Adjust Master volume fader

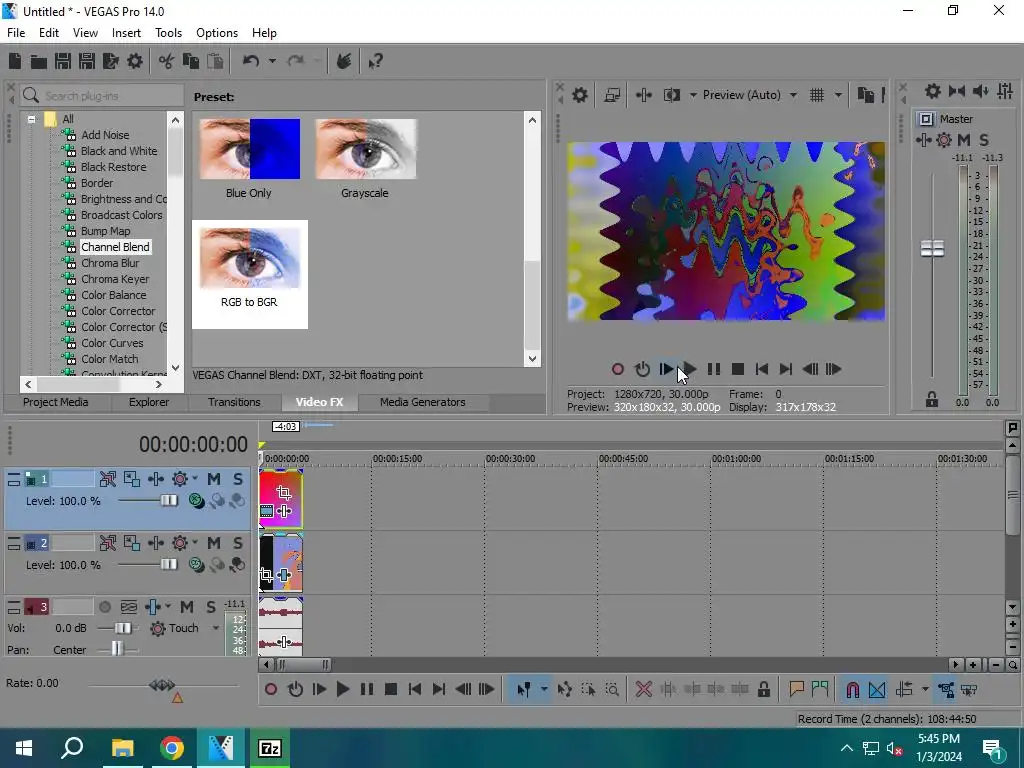[932, 249]
